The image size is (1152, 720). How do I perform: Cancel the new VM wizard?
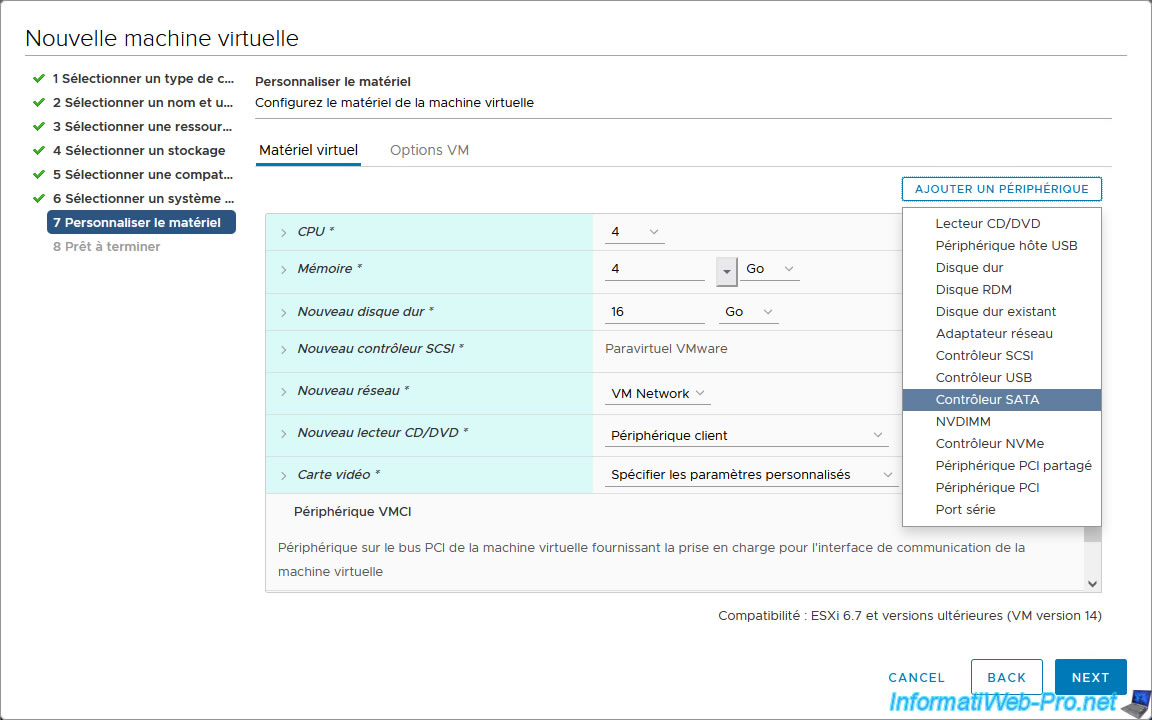coord(916,677)
